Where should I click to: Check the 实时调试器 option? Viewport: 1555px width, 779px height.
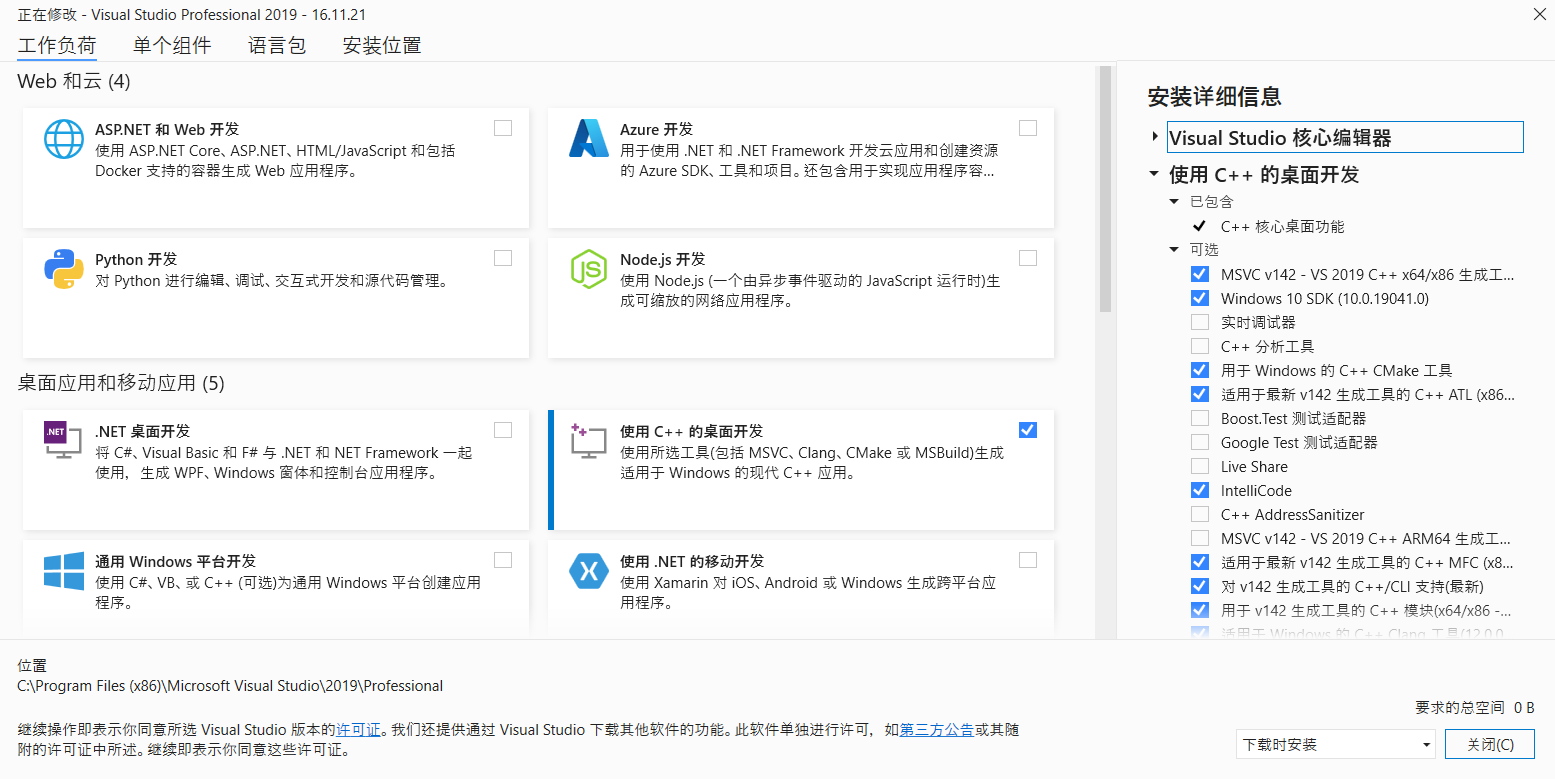[x=1200, y=322]
